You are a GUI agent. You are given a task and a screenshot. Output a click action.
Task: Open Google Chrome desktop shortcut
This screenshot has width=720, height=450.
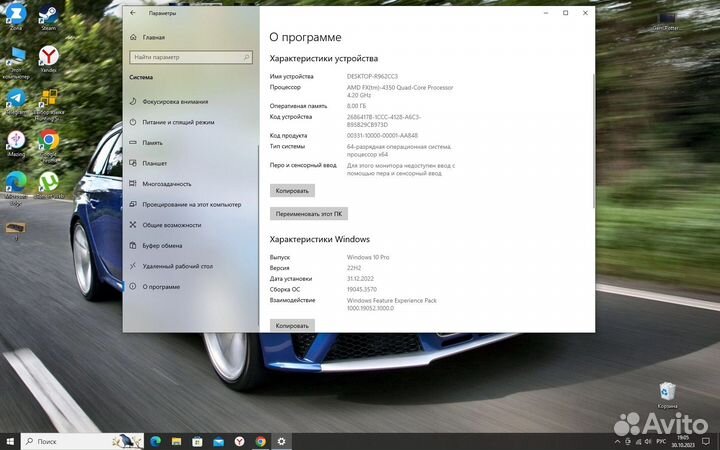coord(49,146)
